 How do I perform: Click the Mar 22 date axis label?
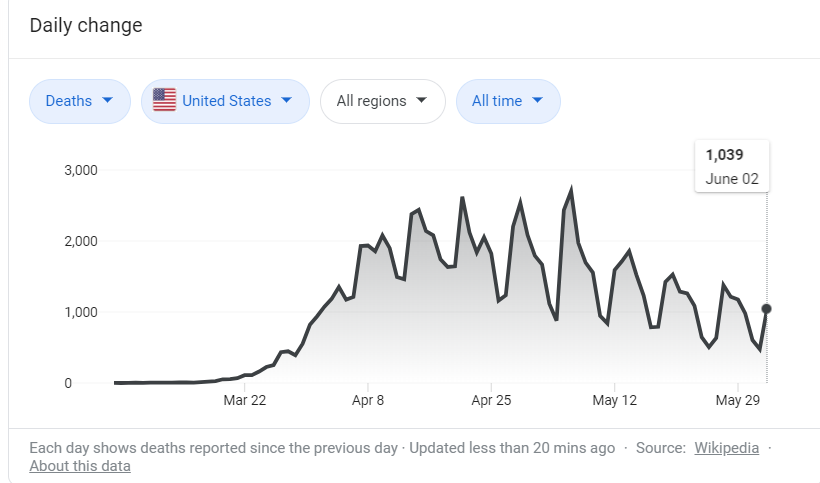pyautogui.click(x=245, y=400)
